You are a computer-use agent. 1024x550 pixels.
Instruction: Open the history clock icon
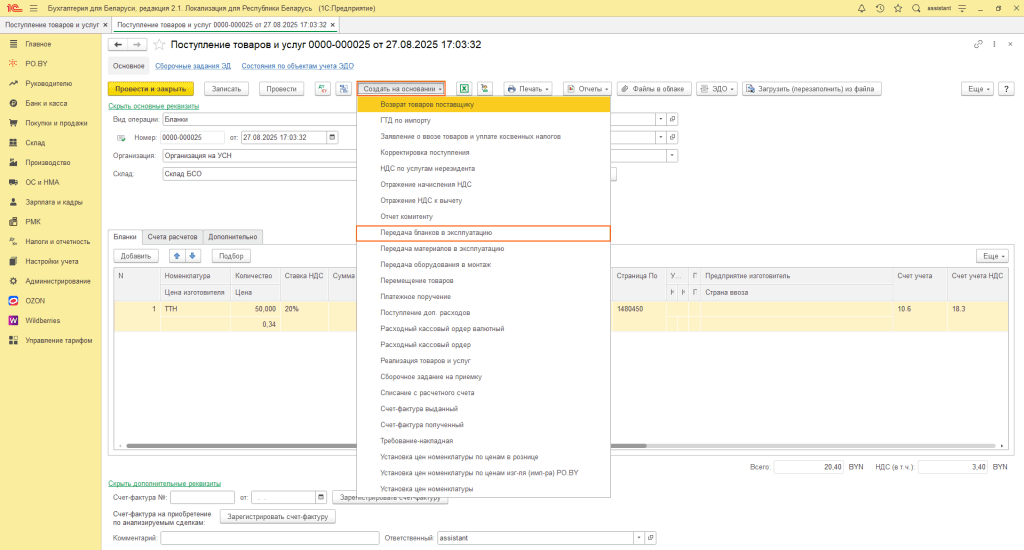click(x=880, y=8)
